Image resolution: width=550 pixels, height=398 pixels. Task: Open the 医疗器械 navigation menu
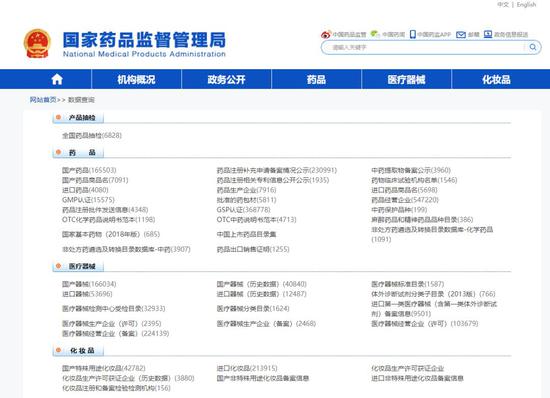tap(407, 80)
